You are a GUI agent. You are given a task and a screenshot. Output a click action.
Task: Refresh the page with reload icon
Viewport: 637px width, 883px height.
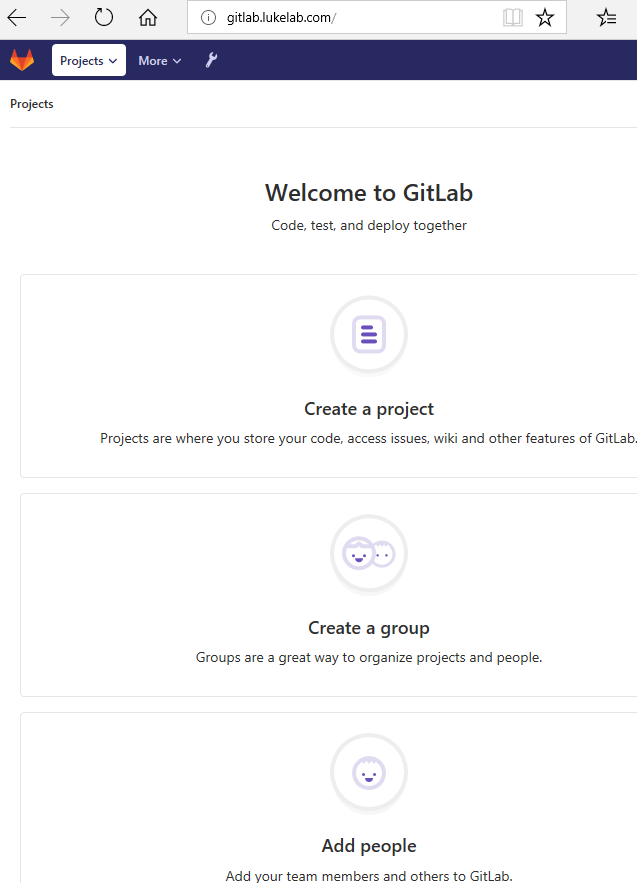pyautogui.click(x=104, y=17)
